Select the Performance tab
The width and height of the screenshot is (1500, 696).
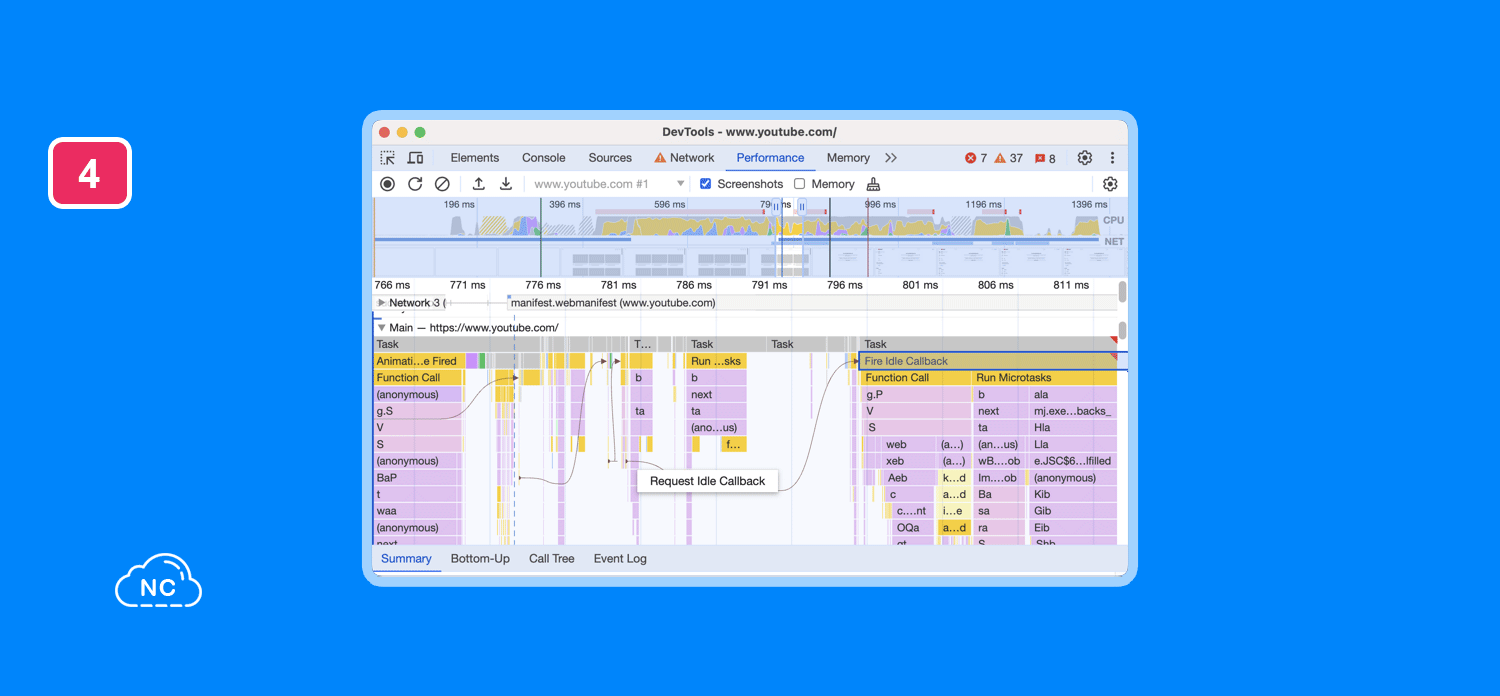pyautogui.click(x=770, y=158)
